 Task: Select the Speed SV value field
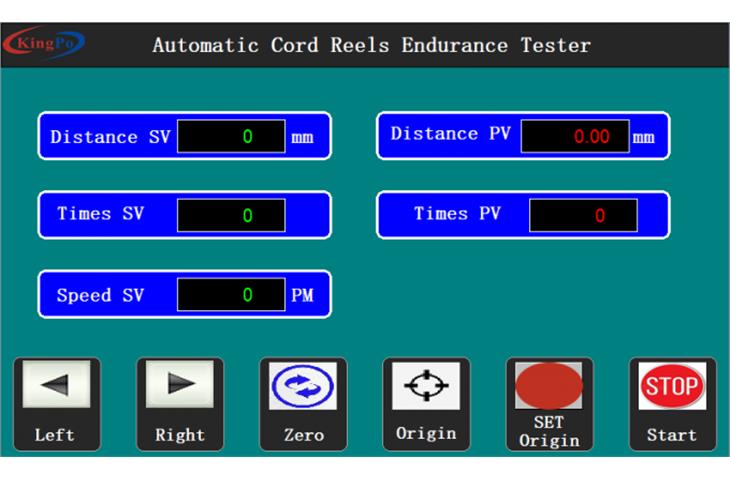point(231,295)
